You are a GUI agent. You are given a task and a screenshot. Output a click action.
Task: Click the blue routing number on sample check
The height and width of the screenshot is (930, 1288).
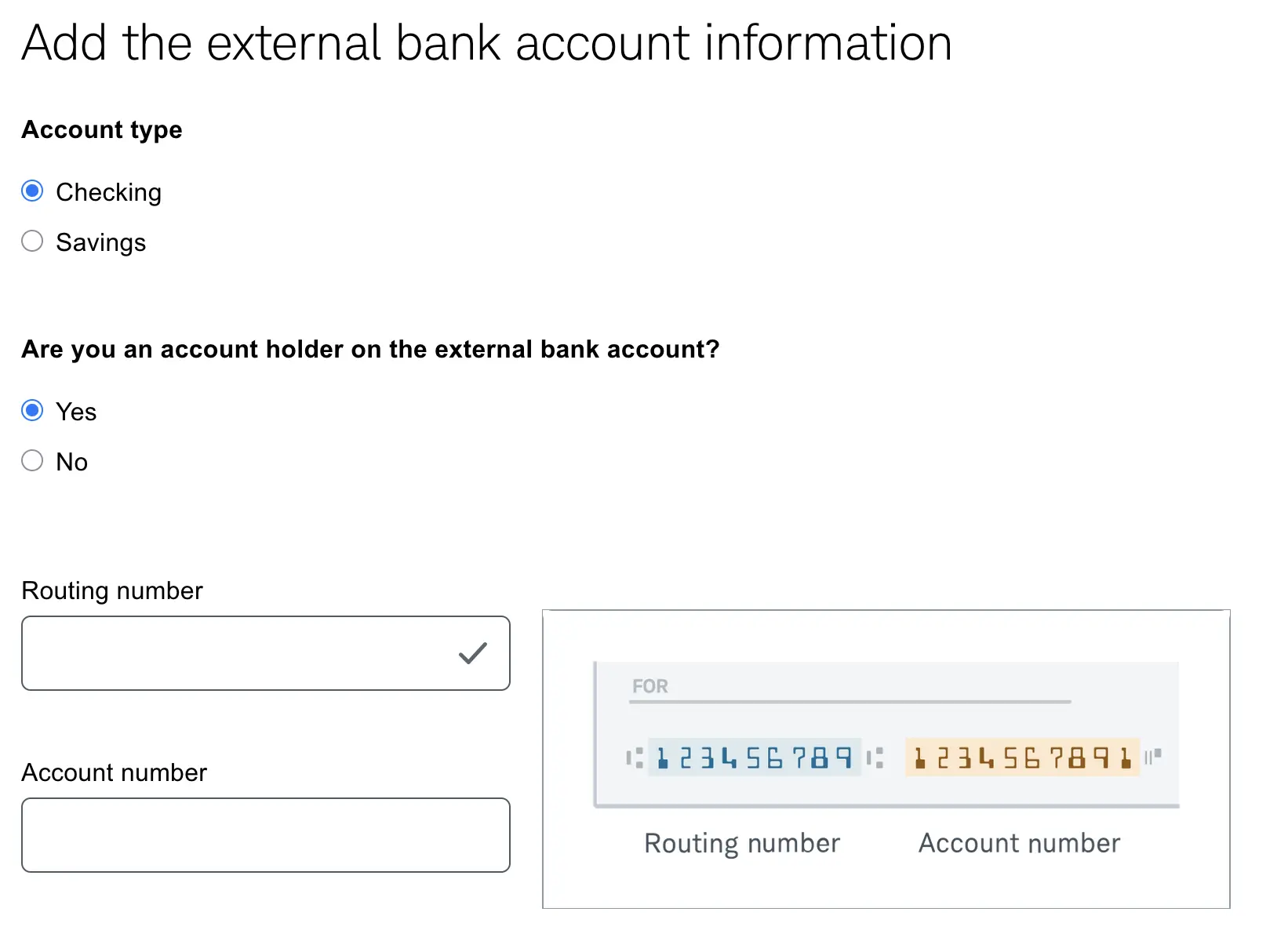tap(754, 757)
